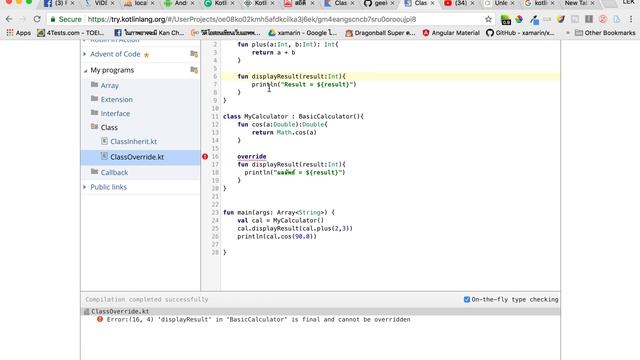Bookmark this page with the star icon
The height and width of the screenshot is (360, 640).
pyautogui.click(x=488, y=19)
